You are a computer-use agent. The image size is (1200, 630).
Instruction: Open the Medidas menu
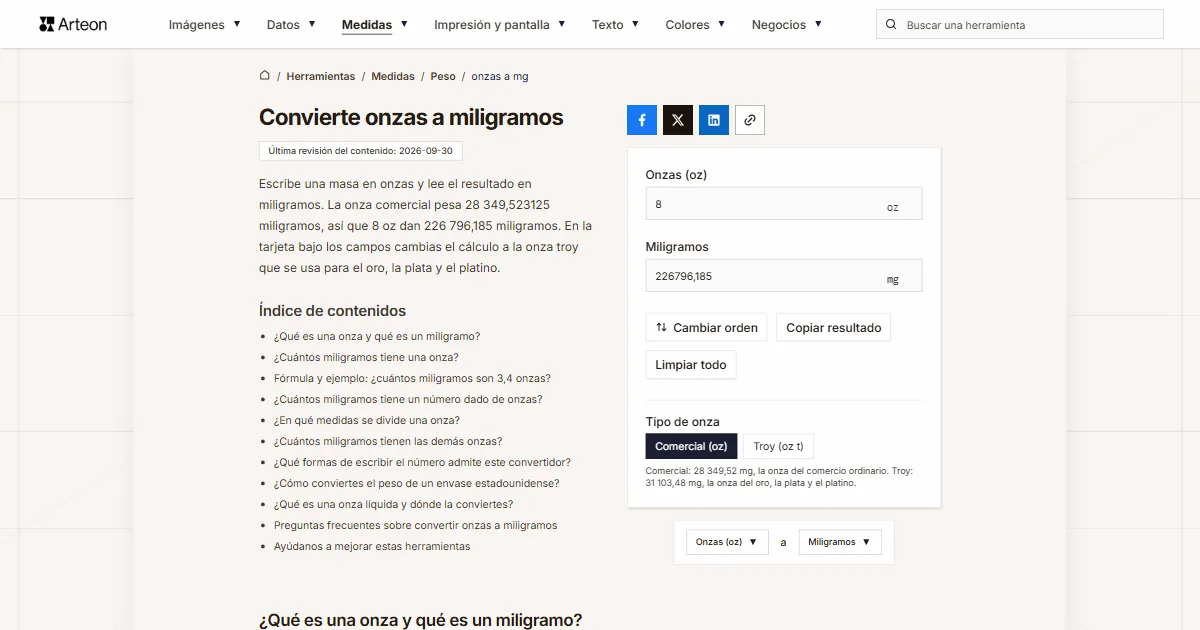(x=375, y=25)
